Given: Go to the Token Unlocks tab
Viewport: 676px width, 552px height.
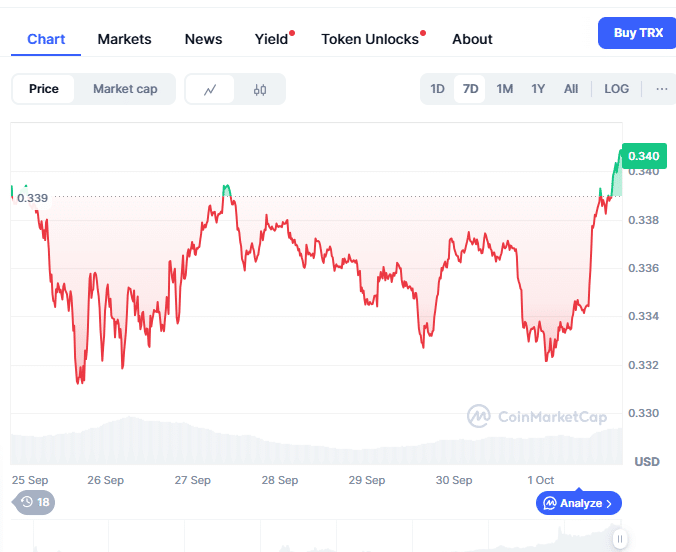Looking at the screenshot, I should tap(370, 39).
